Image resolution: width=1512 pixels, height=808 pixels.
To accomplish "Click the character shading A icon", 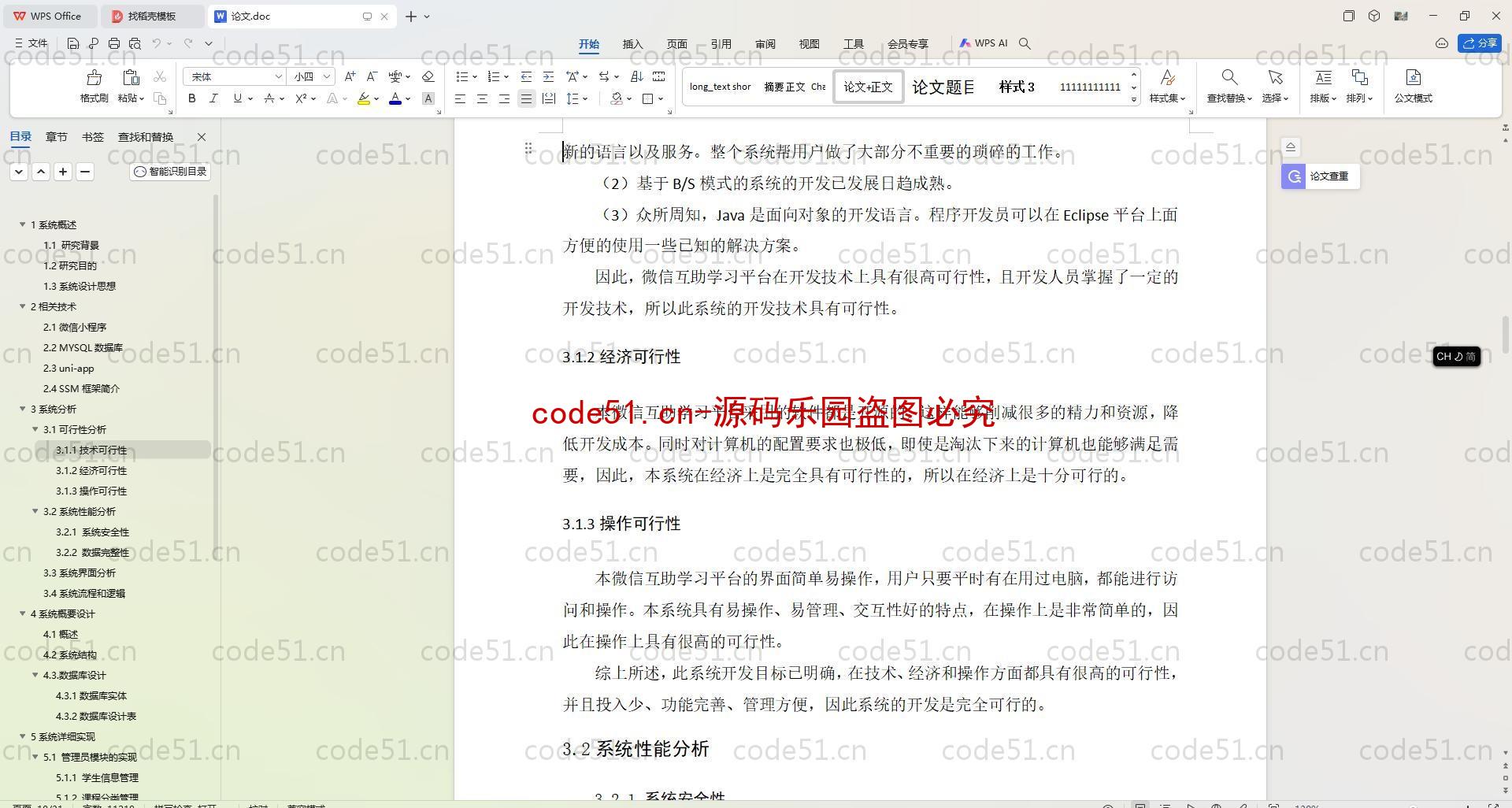I will click(x=428, y=98).
